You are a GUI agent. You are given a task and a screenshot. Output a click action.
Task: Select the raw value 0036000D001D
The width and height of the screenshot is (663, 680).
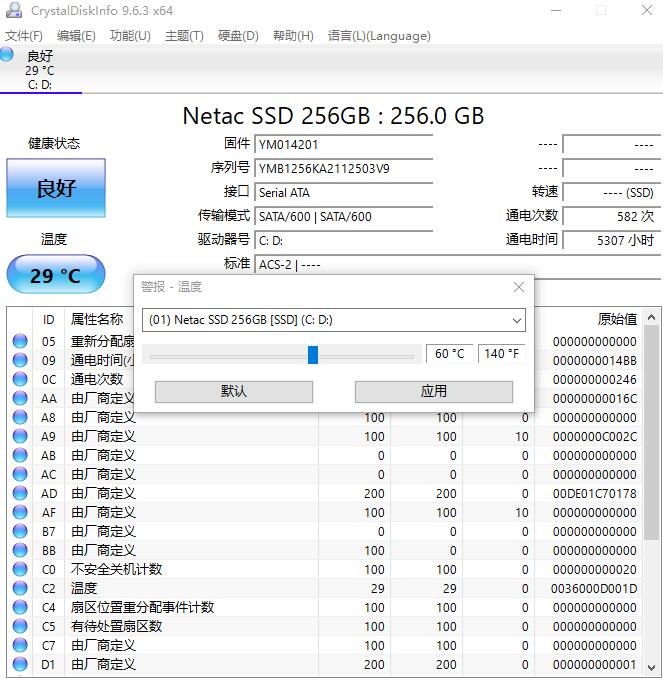(x=594, y=588)
